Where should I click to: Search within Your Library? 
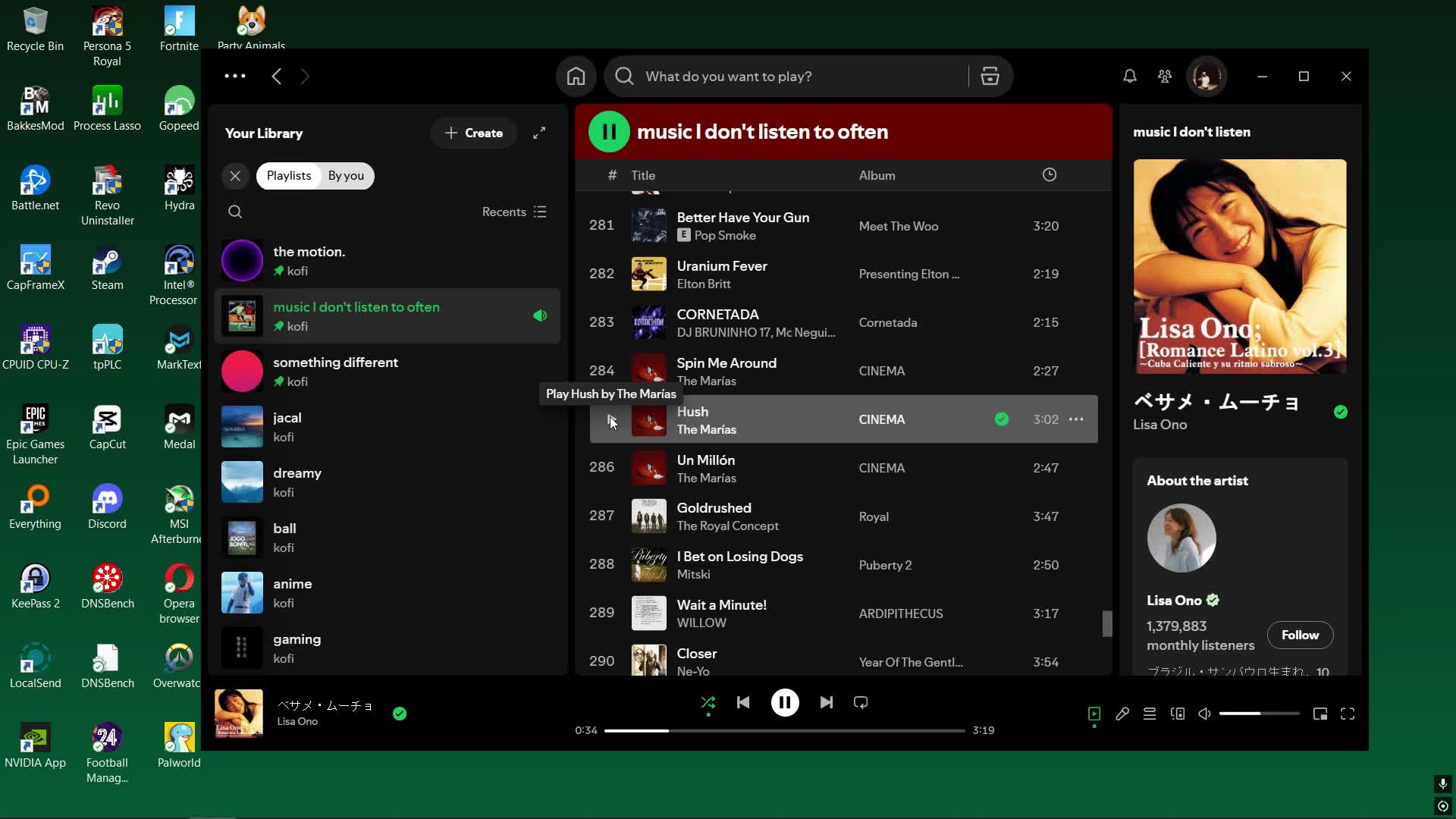coord(235,212)
